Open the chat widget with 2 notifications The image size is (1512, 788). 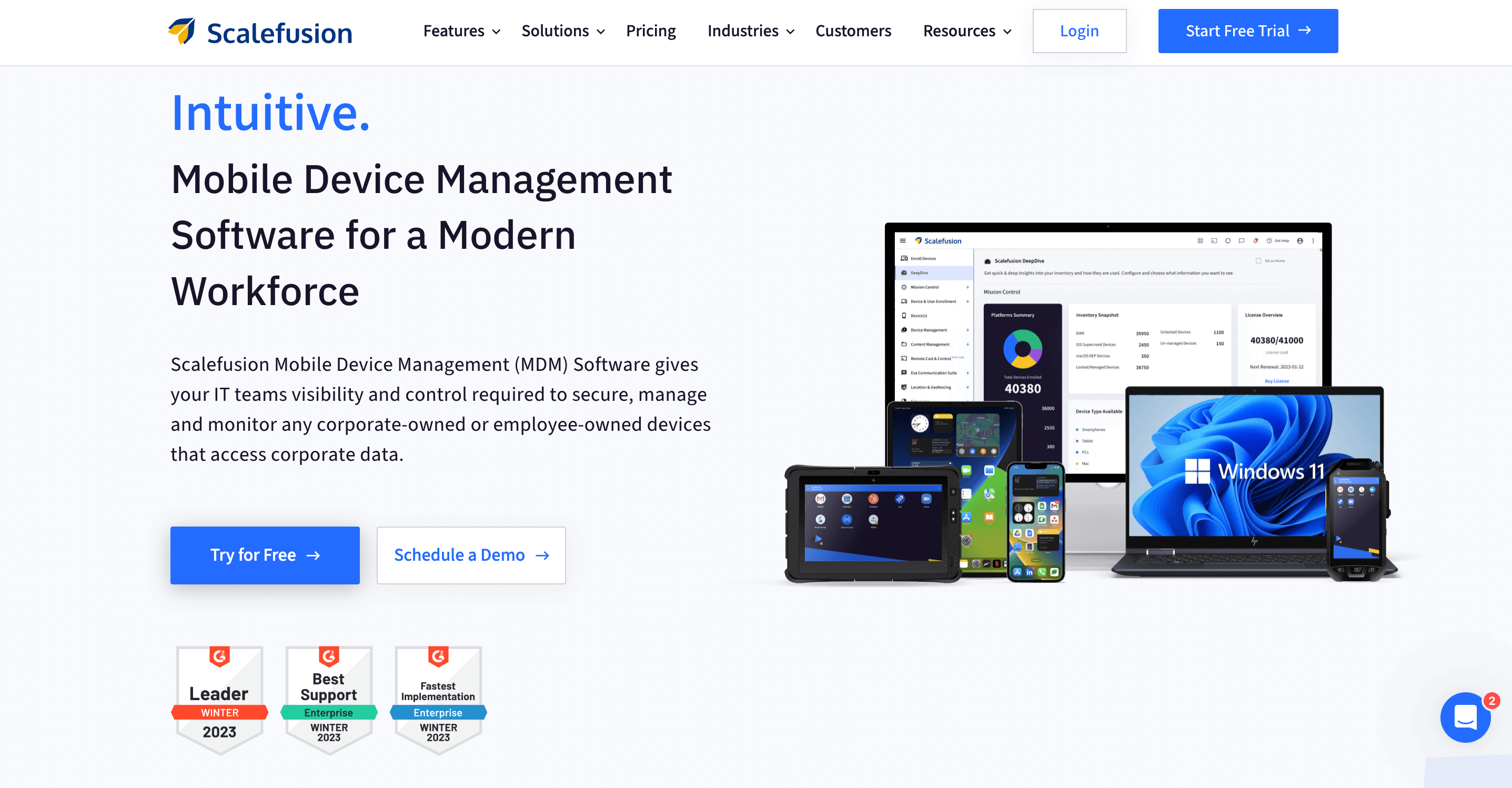click(1465, 717)
